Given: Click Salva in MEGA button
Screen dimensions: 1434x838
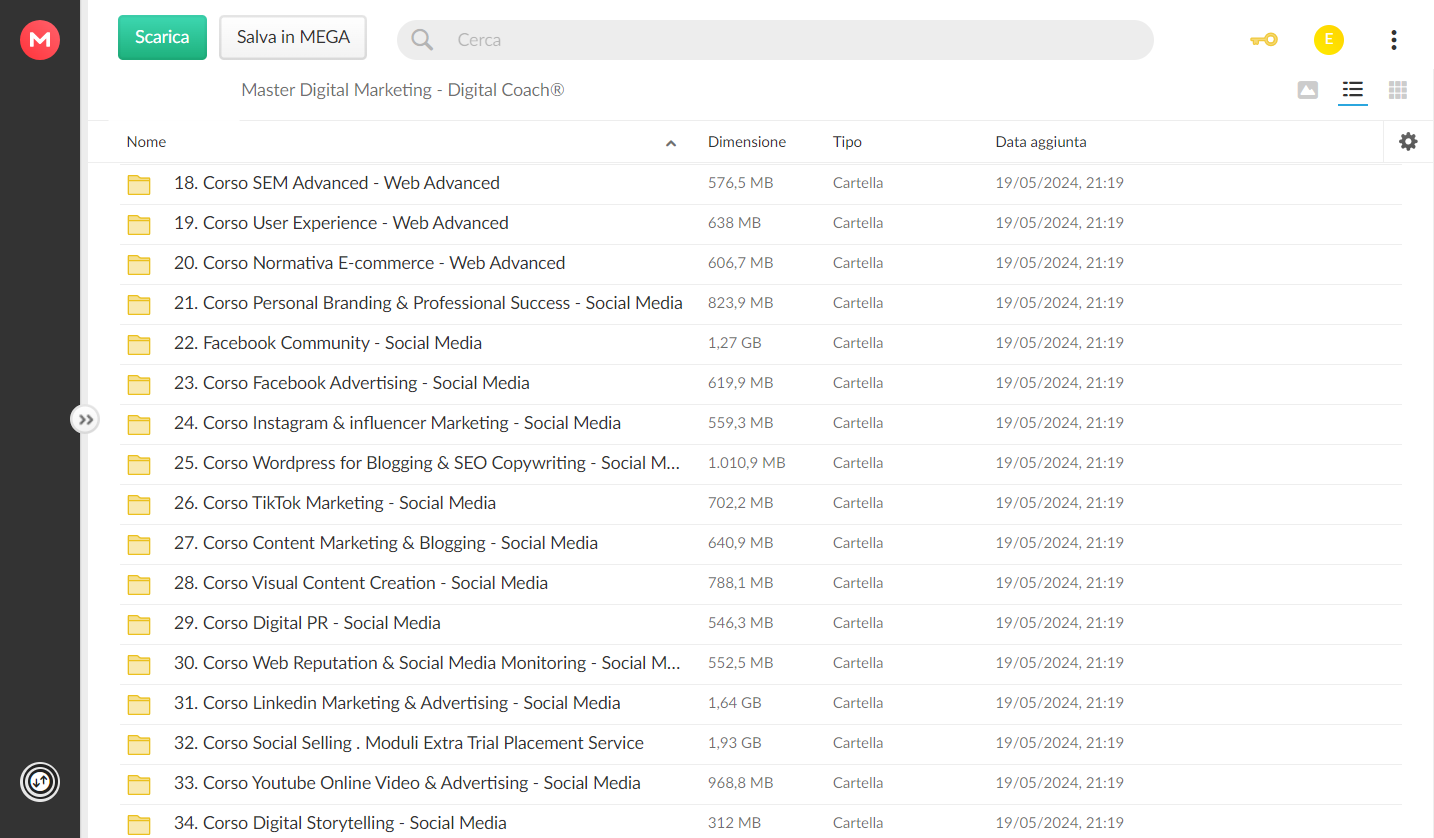Looking at the screenshot, I should click(x=293, y=37).
